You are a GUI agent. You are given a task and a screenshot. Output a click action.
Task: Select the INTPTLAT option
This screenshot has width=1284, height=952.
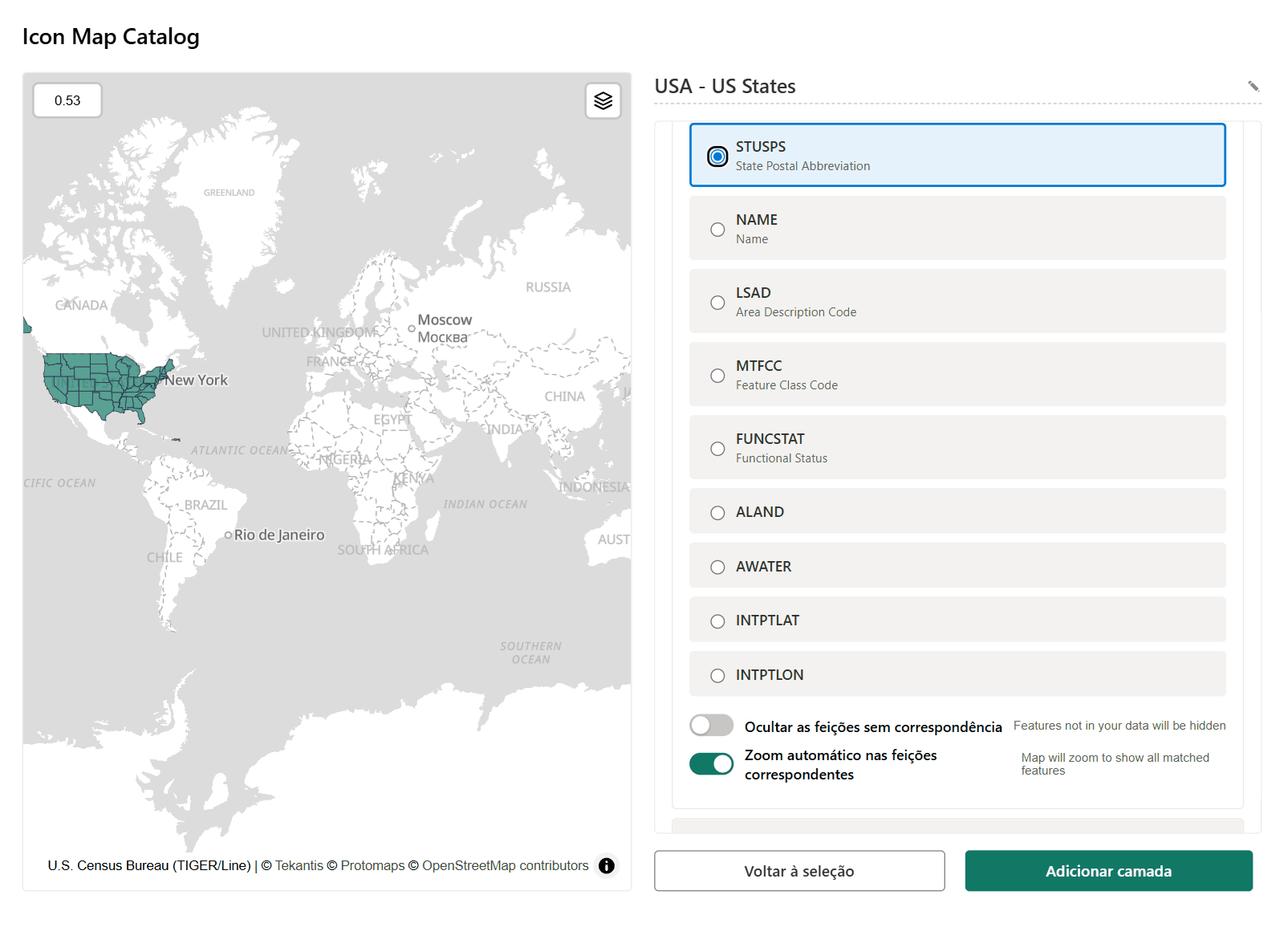click(957, 620)
